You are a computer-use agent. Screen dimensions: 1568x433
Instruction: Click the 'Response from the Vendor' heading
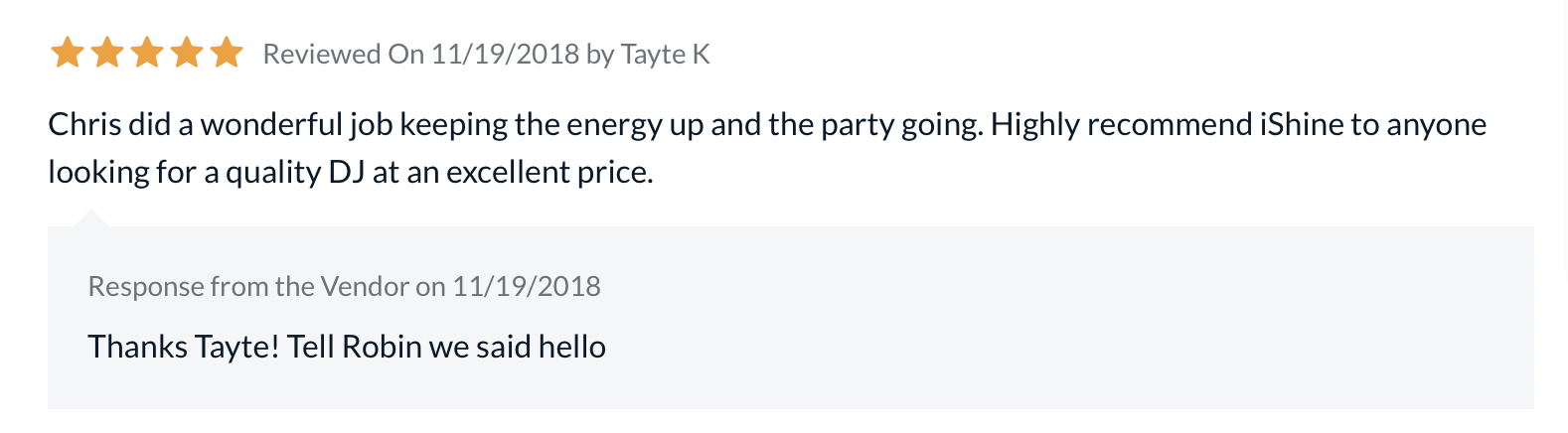pyautogui.click(x=250, y=287)
